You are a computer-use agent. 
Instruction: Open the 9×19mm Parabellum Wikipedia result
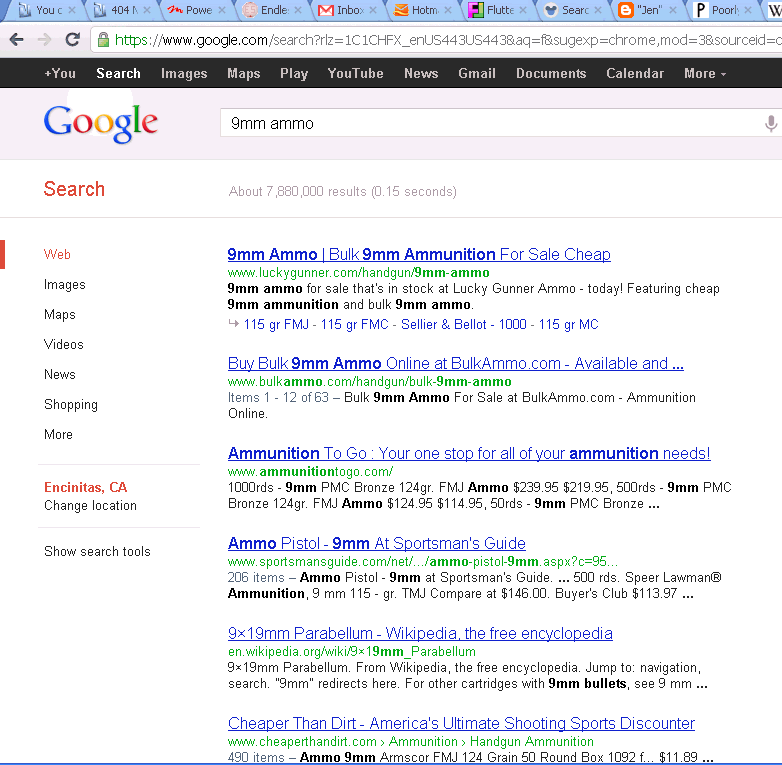(x=420, y=633)
